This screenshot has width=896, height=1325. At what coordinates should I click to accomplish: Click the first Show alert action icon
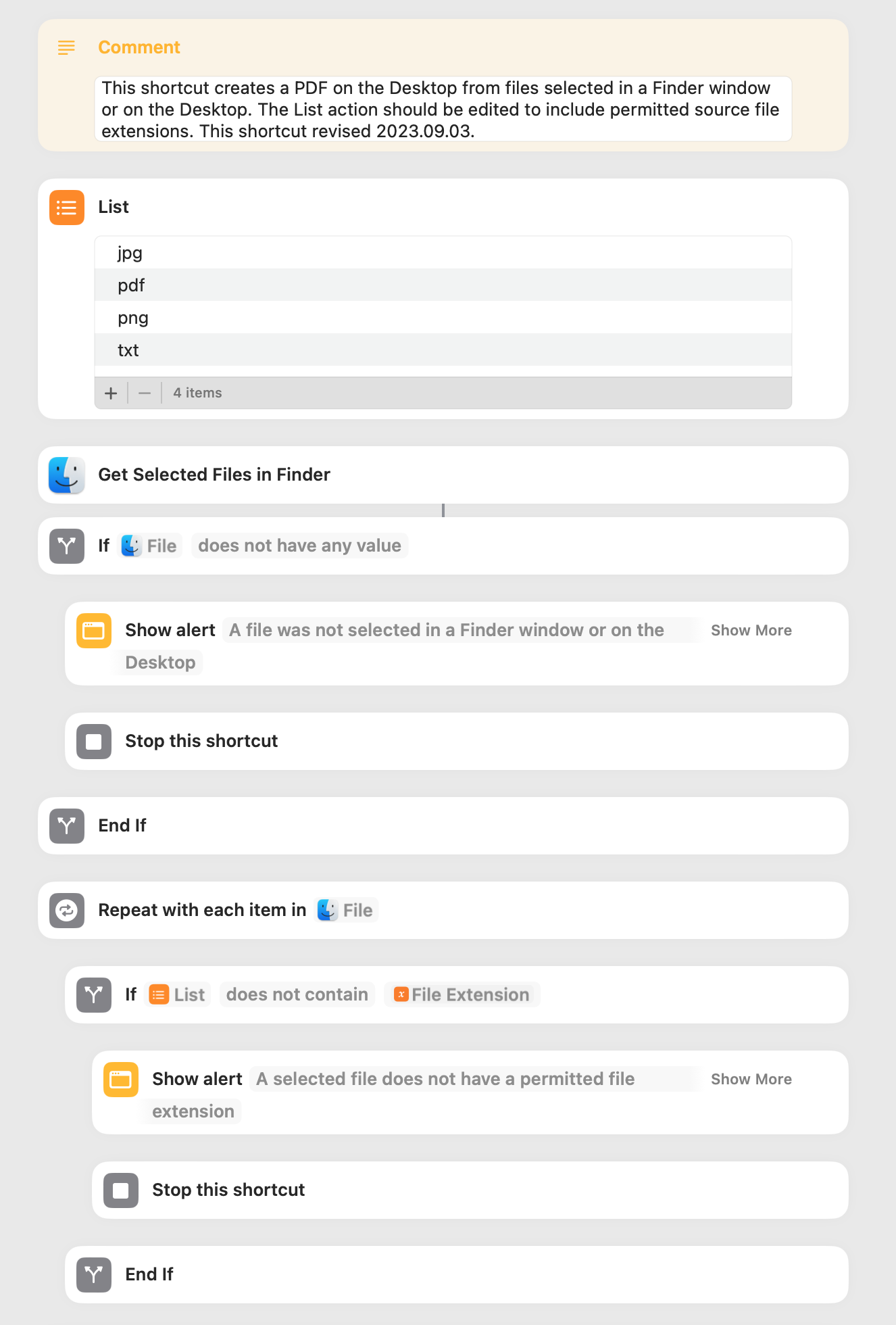94,631
